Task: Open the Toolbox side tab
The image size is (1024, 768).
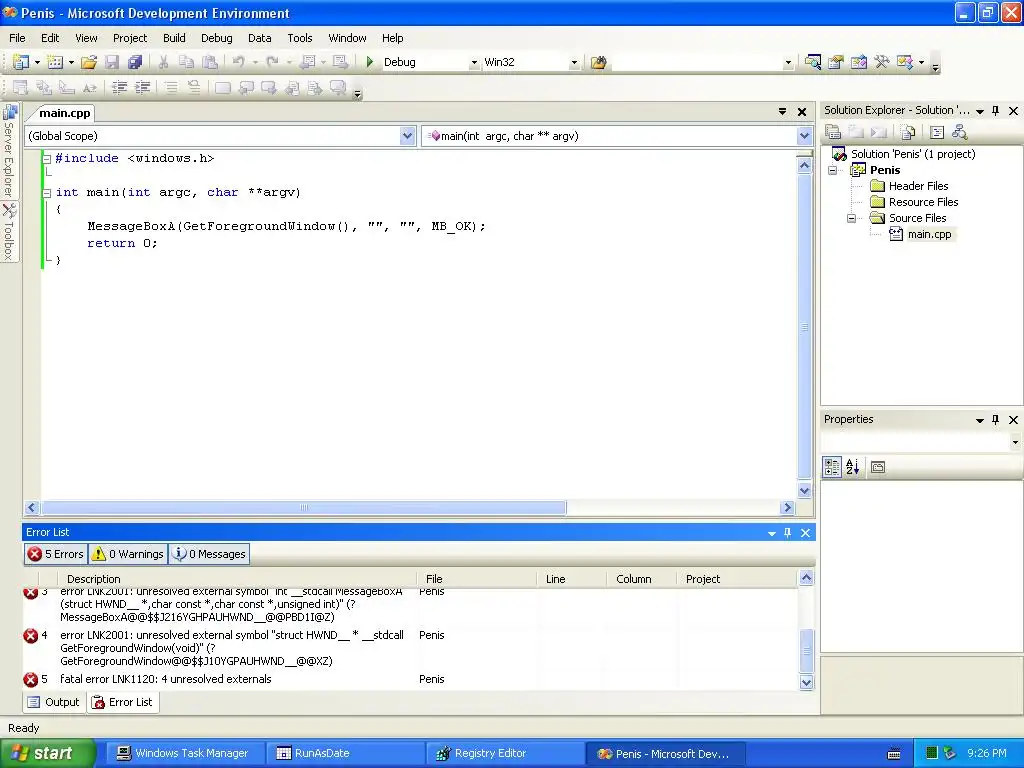Action: click(9, 231)
